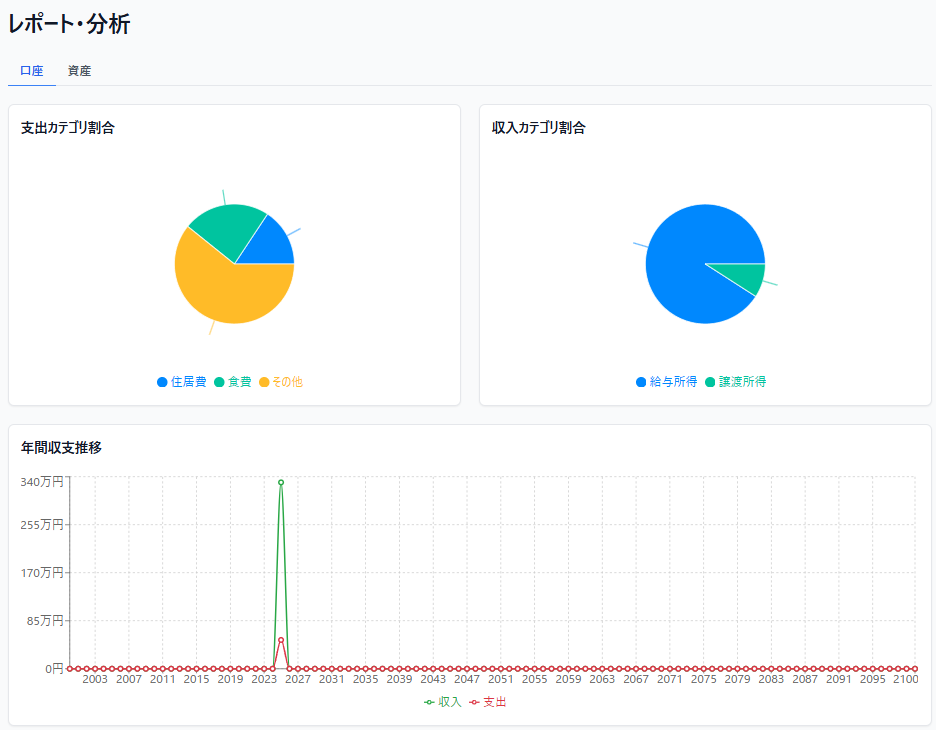The width and height of the screenshot is (936, 730).
Task: Switch to the 資産 tab
Action: 79,71
